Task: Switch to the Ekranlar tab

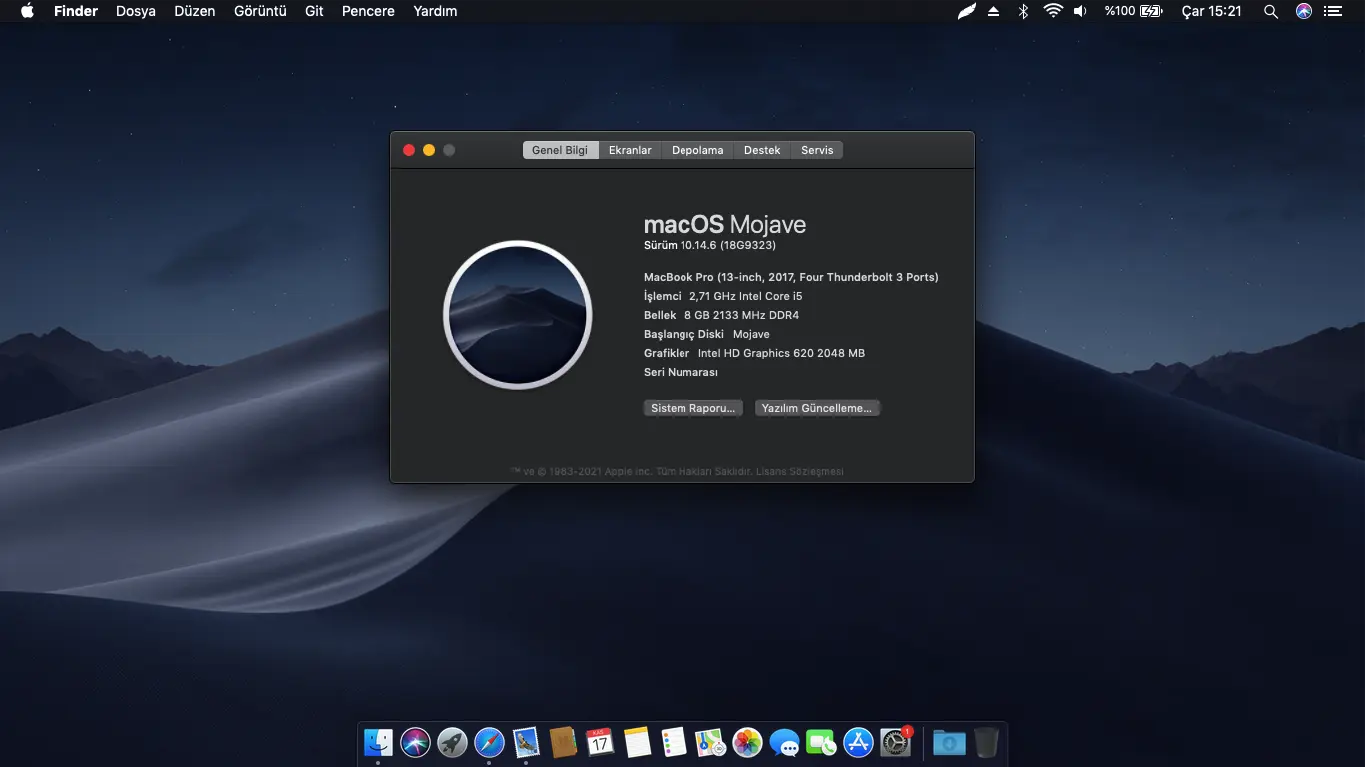Action: 630,150
